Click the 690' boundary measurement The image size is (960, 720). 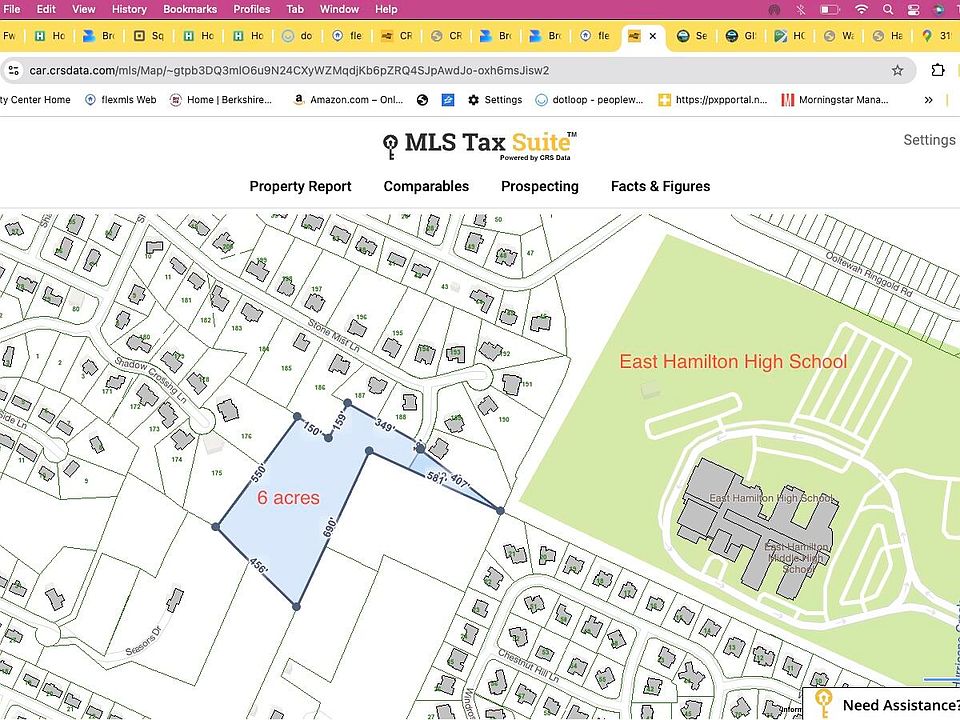point(330,528)
